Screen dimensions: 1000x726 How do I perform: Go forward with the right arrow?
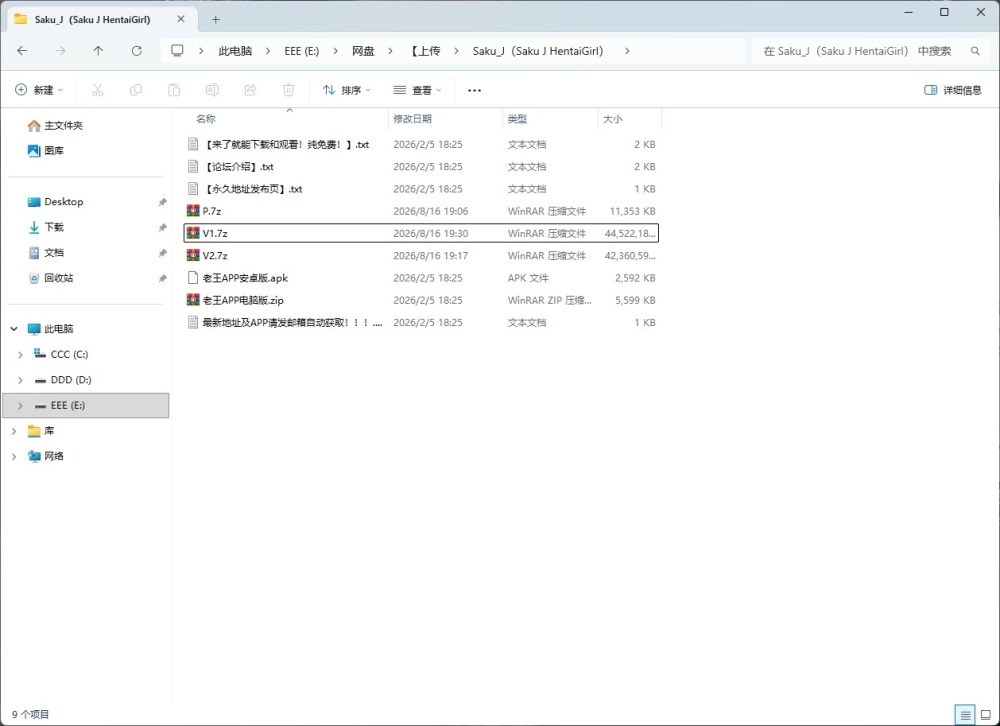61,51
